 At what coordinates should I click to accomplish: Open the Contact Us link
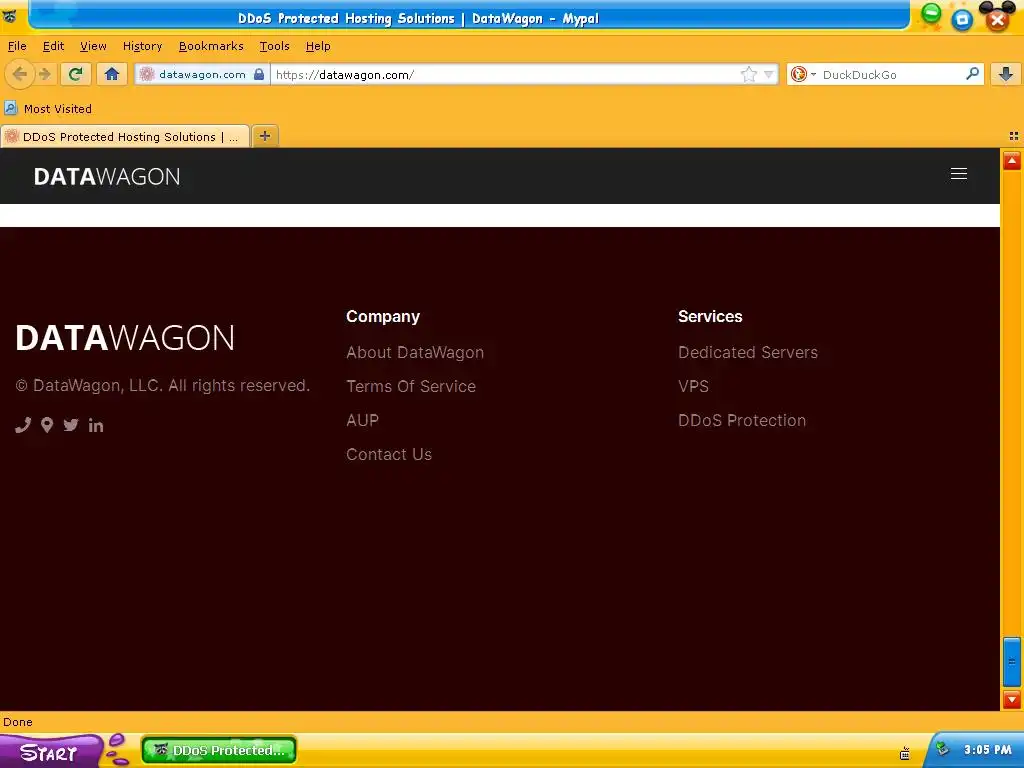coord(389,455)
